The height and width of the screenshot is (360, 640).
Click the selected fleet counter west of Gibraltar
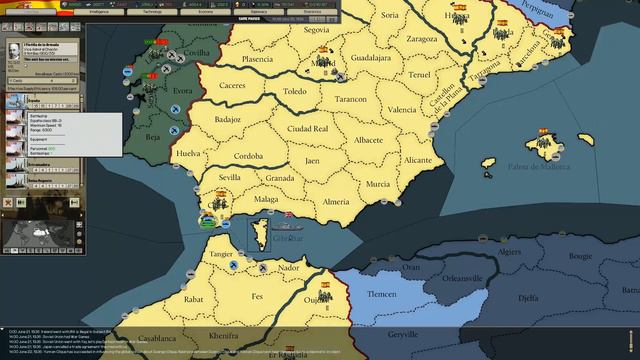(x=208, y=222)
